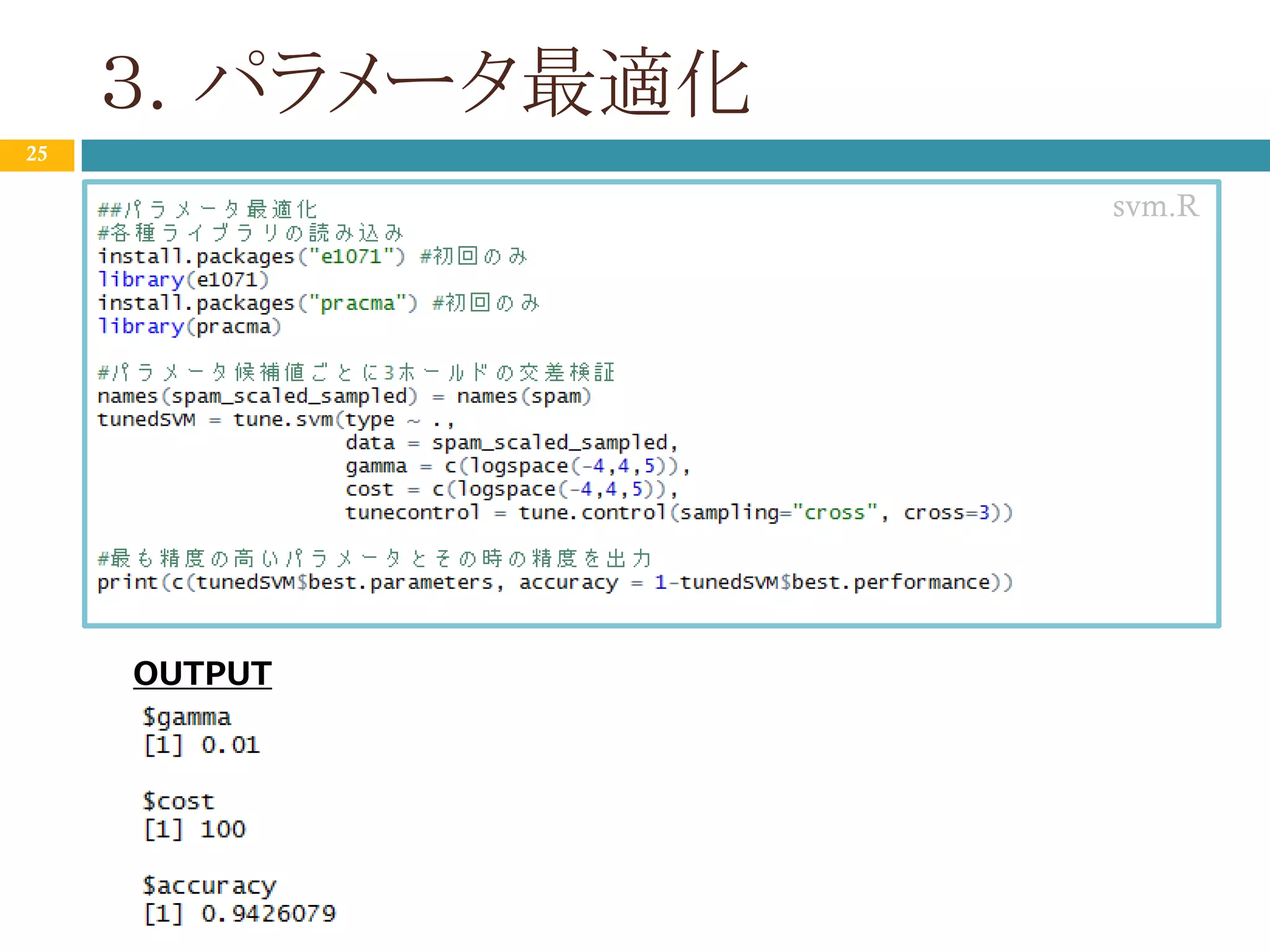Click the line install.packages("e1071")
Screen dimensions: 1270x952
(x=313, y=256)
